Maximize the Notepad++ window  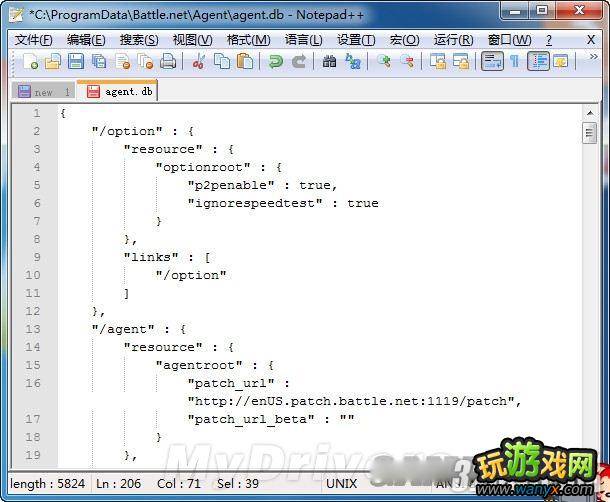542,10
